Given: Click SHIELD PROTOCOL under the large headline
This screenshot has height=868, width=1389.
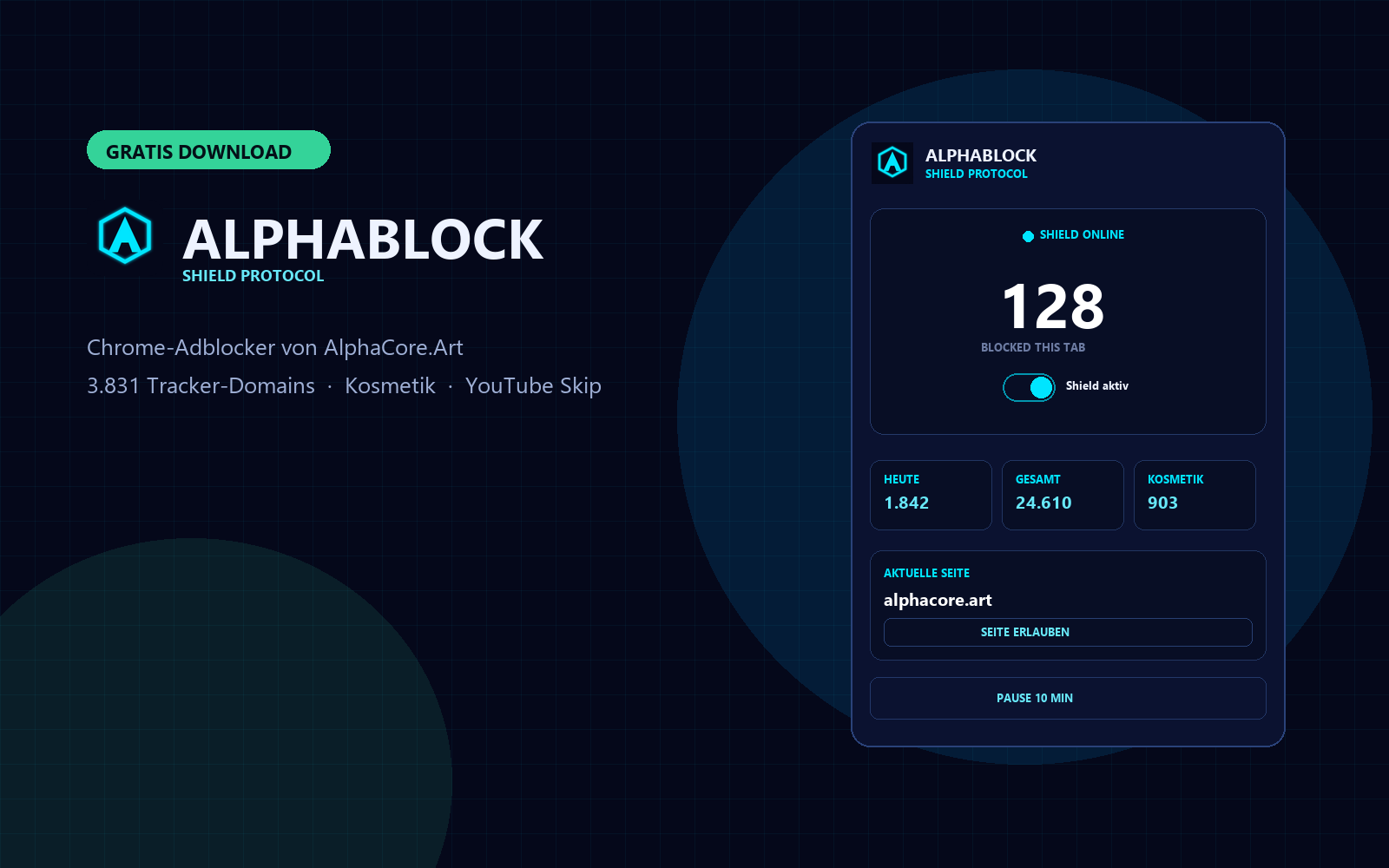Looking at the screenshot, I should pos(253,276).
